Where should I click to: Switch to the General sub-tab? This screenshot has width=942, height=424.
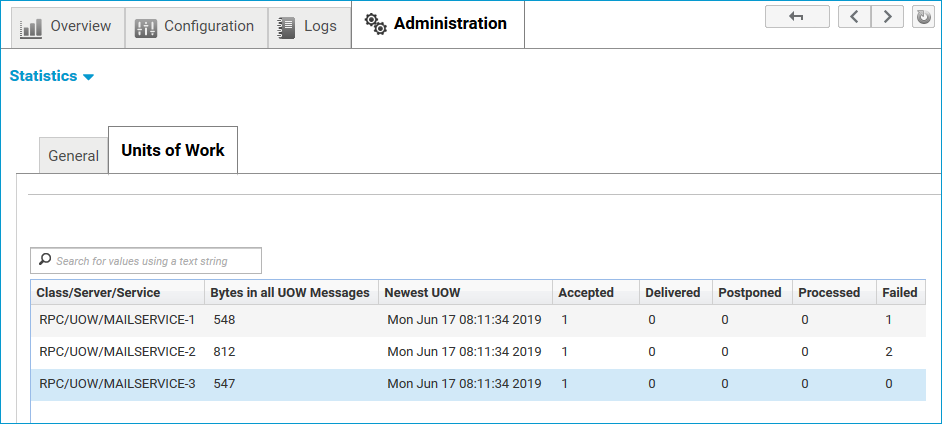[x=73, y=156]
